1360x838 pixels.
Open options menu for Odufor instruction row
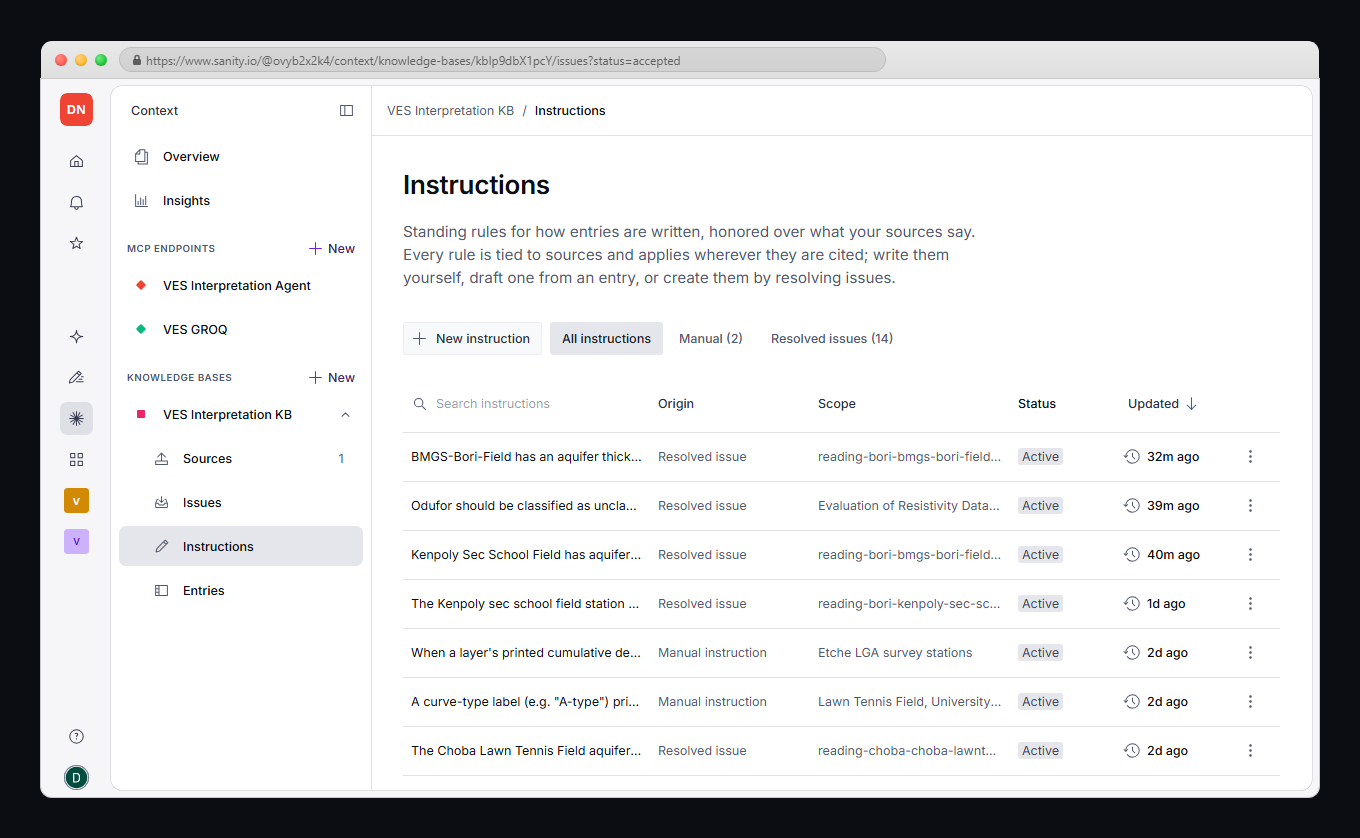(1250, 506)
